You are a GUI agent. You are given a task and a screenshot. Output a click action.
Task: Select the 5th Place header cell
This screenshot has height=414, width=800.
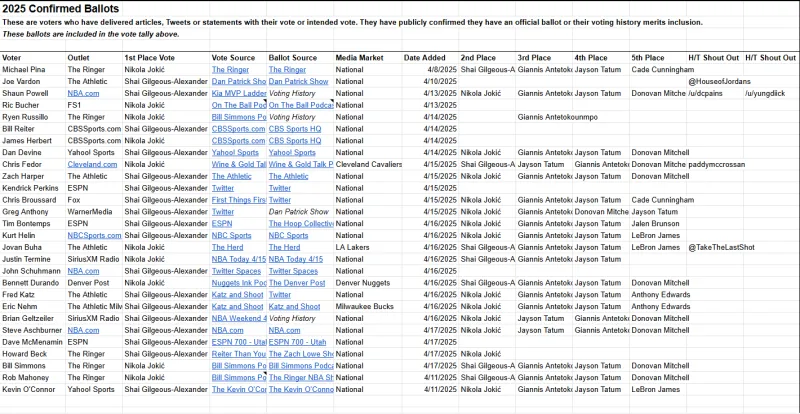[x=658, y=58]
